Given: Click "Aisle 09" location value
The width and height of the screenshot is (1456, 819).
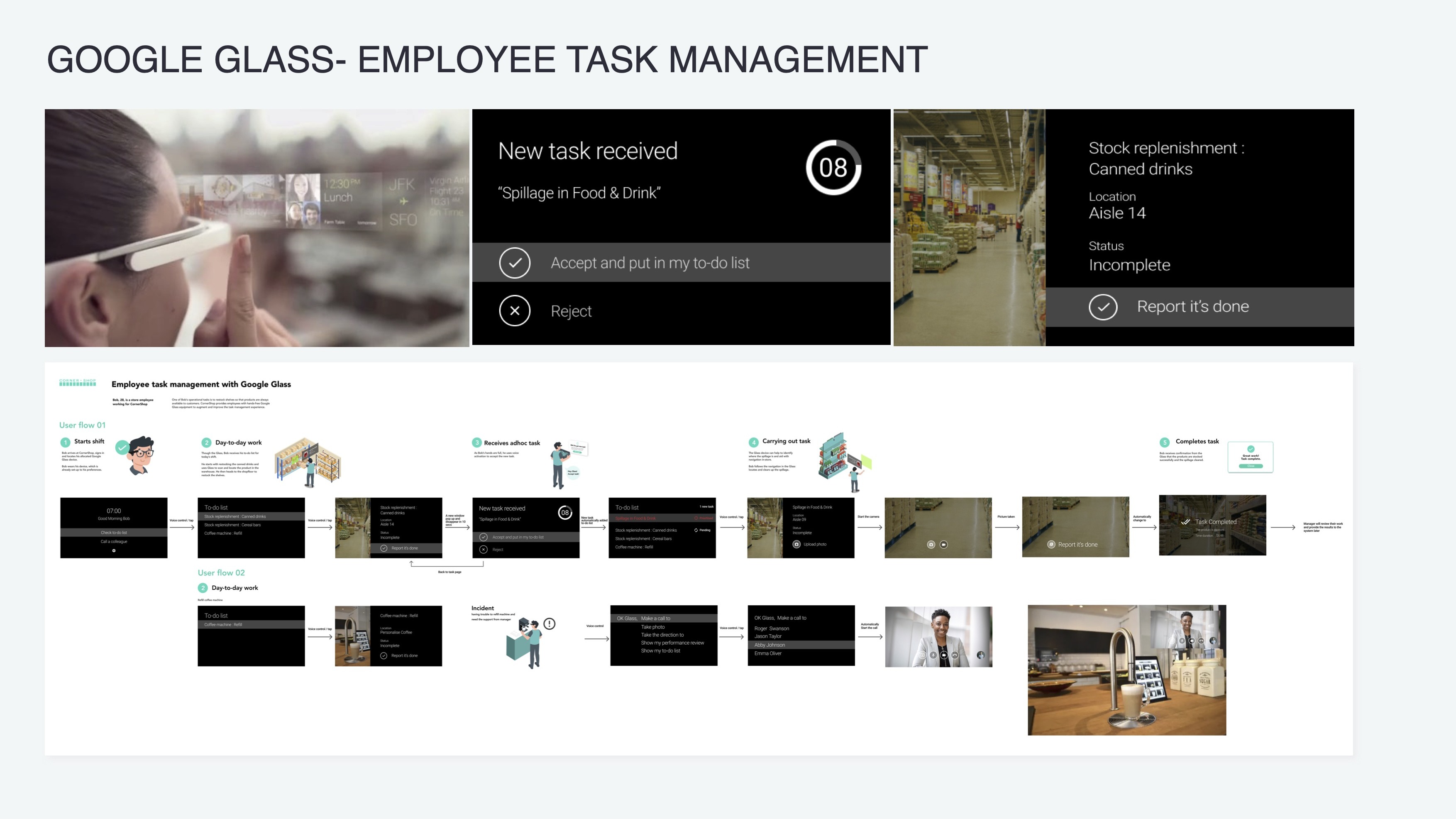Looking at the screenshot, I should click(x=799, y=519).
